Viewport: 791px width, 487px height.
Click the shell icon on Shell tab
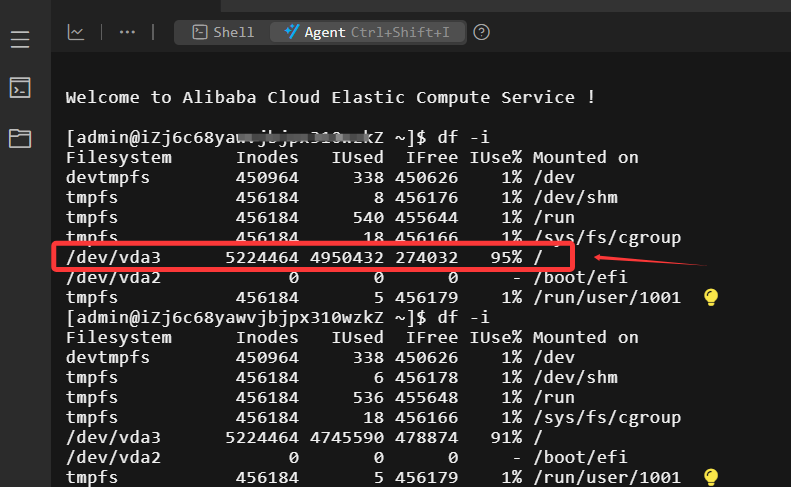coord(200,32)
